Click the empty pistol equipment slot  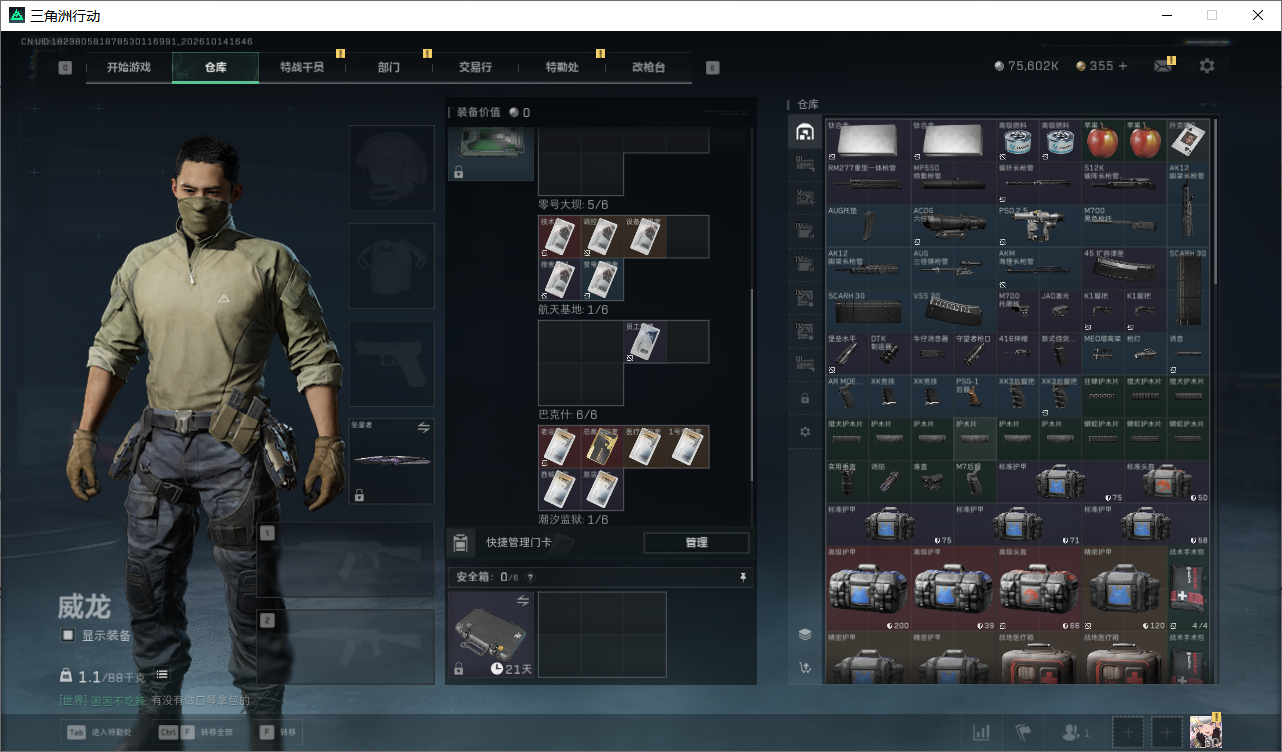(x=392, y=364)
